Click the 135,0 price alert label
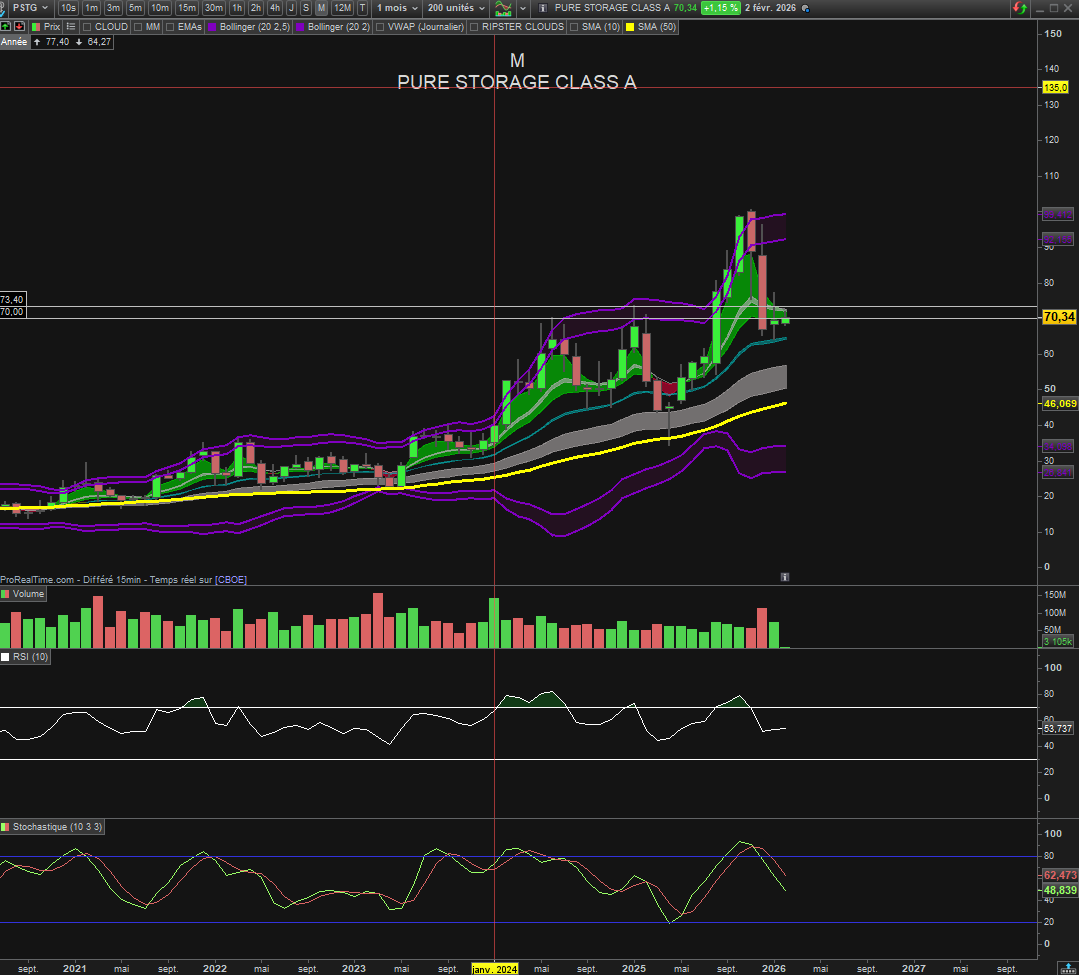 tap(1055, 87)
